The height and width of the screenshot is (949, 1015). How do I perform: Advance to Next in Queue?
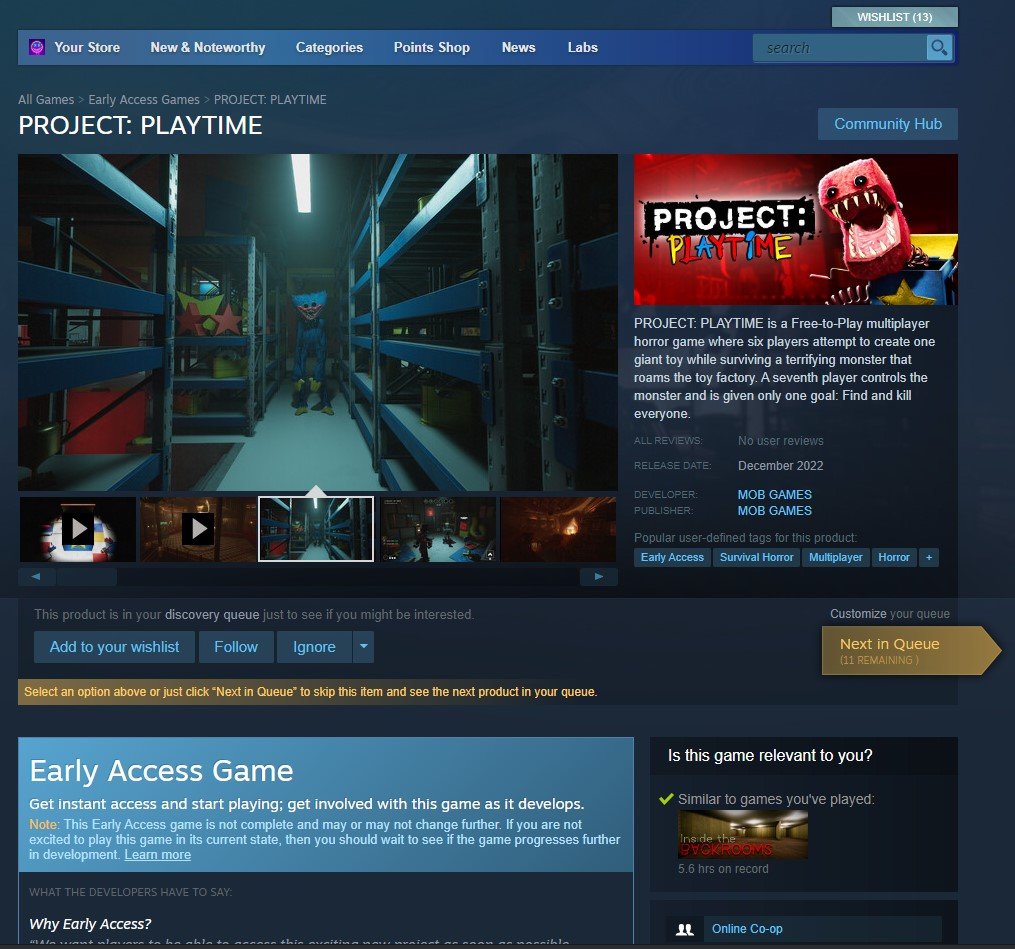point(911,651)
